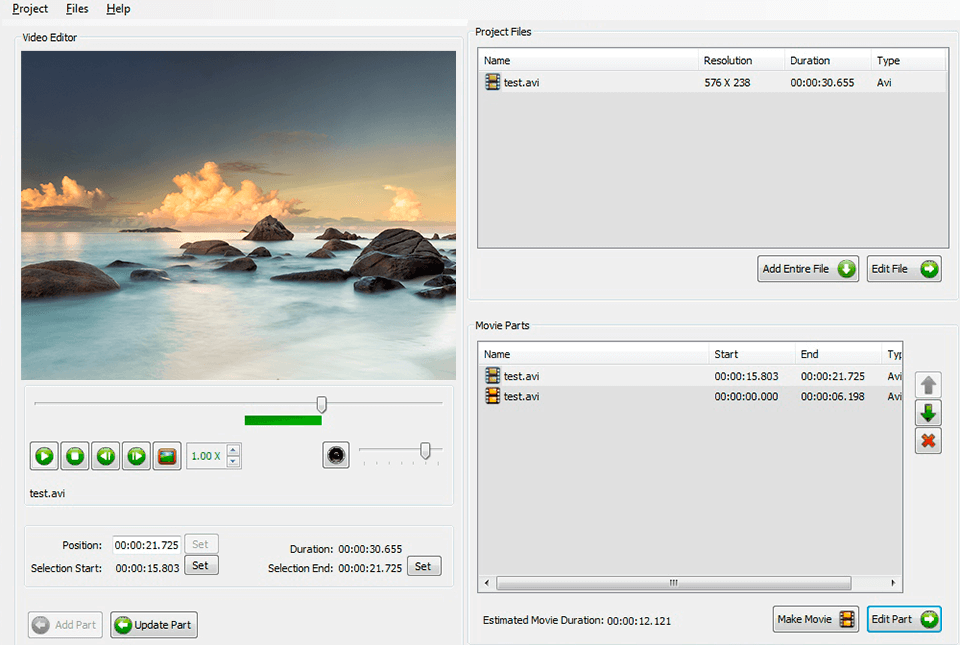Move selected movie part up

[928, 384]
